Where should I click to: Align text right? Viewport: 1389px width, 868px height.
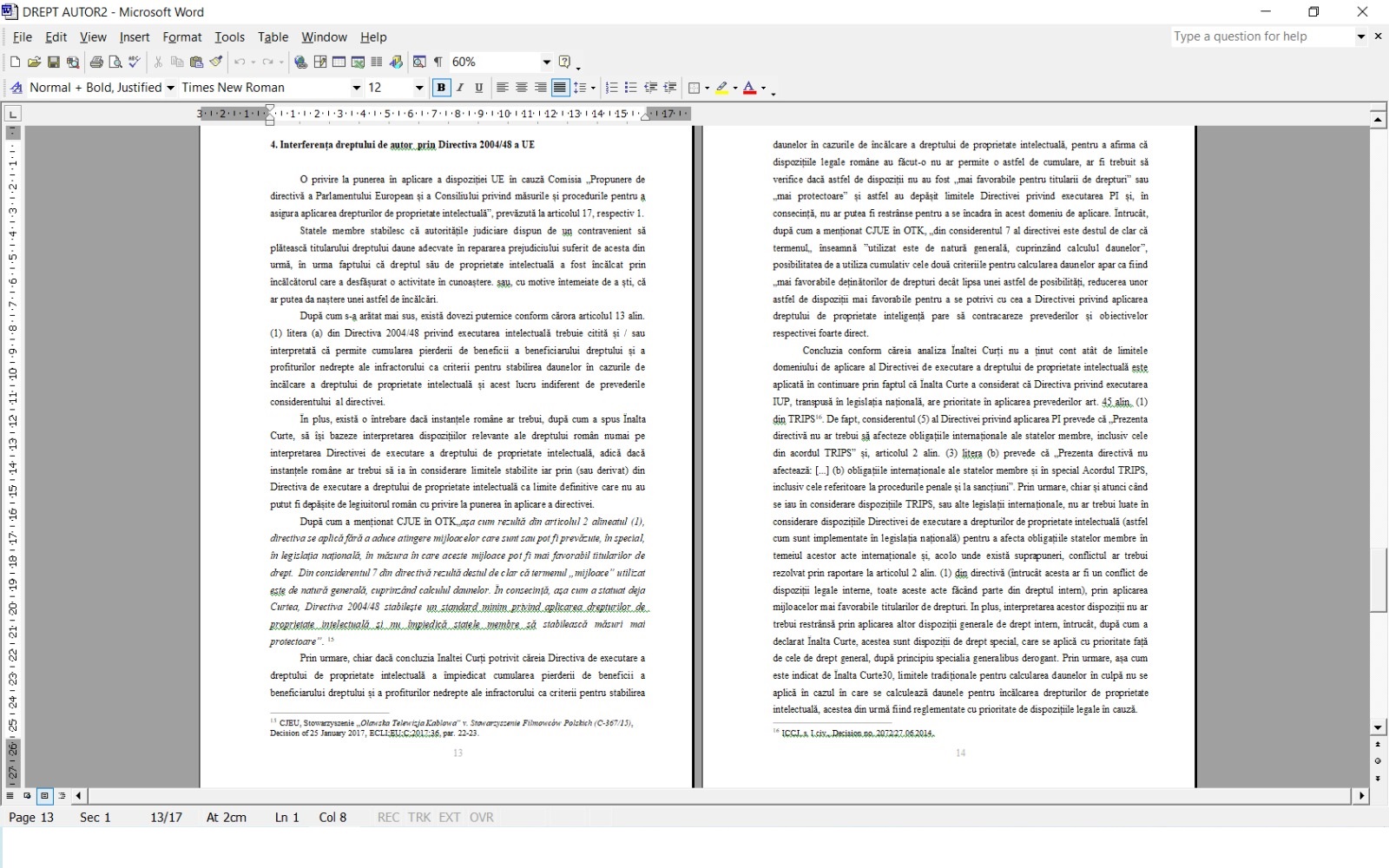pos(541,88)
